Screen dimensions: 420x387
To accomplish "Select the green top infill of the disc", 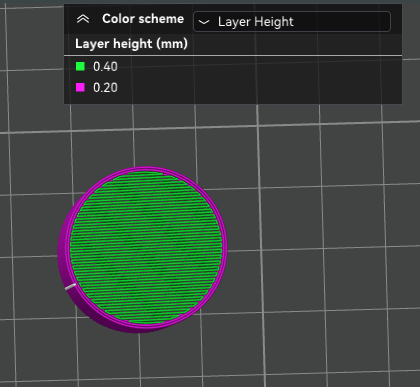I will coord(147,247).
